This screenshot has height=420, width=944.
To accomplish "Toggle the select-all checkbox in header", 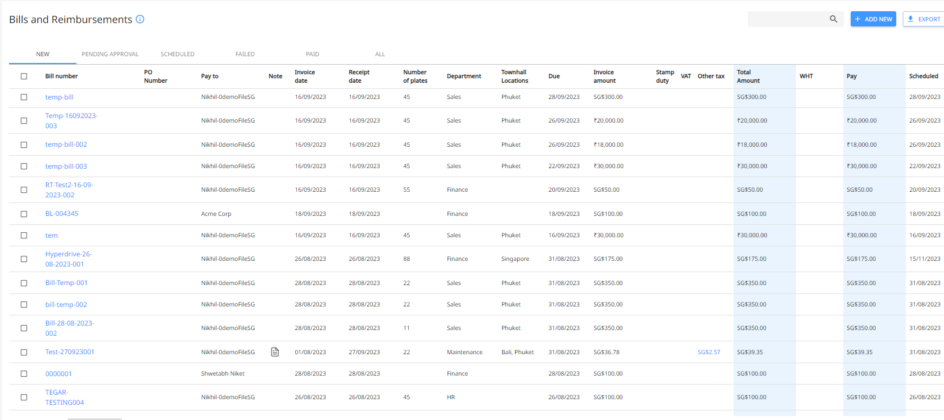I will (x=24, y=76).
